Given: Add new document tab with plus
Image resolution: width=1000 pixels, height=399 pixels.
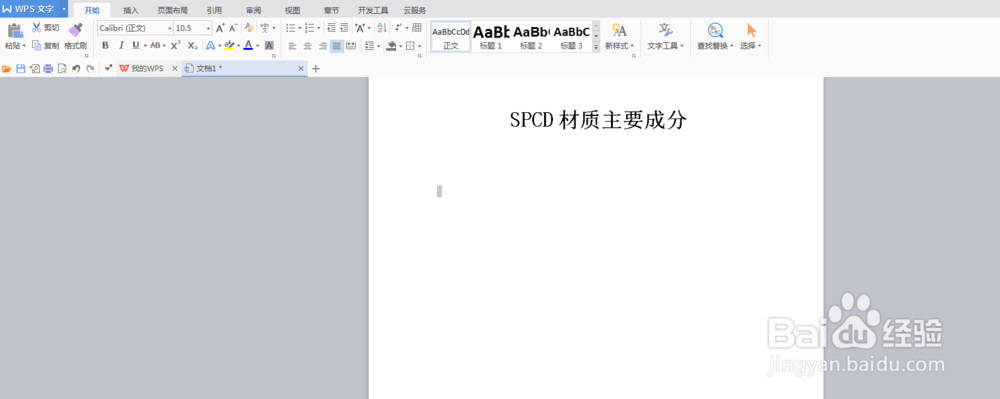Looking at the screenshot, I should [316, 69].
